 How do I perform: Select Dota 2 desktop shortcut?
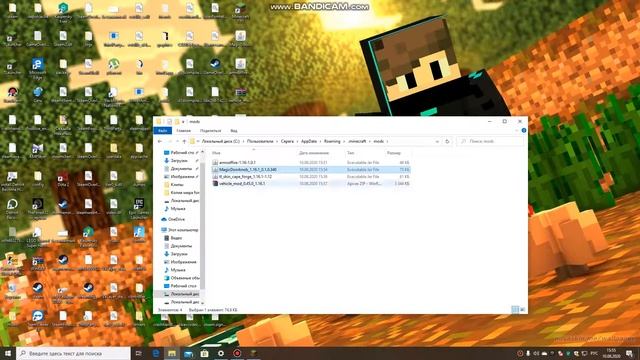click(x=63, y=180)
